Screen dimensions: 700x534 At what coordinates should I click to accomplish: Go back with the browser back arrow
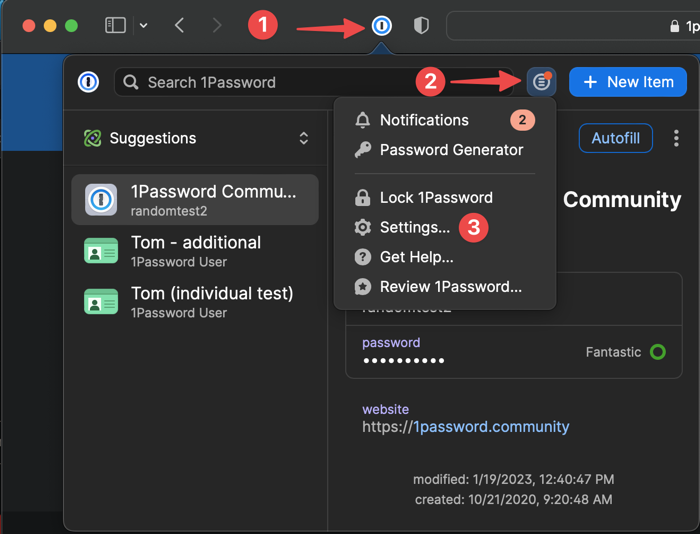pos(180,26)
